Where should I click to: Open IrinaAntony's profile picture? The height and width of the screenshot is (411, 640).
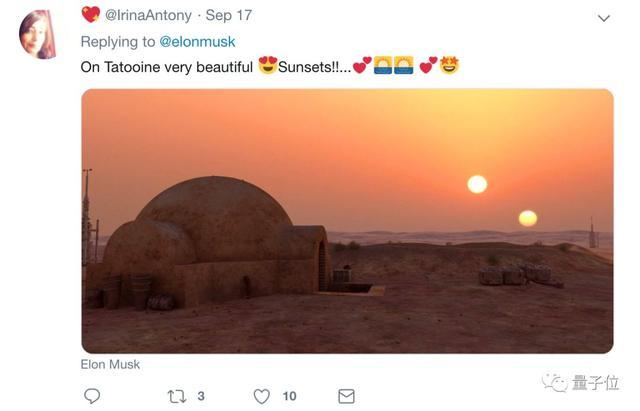(38, 35)
